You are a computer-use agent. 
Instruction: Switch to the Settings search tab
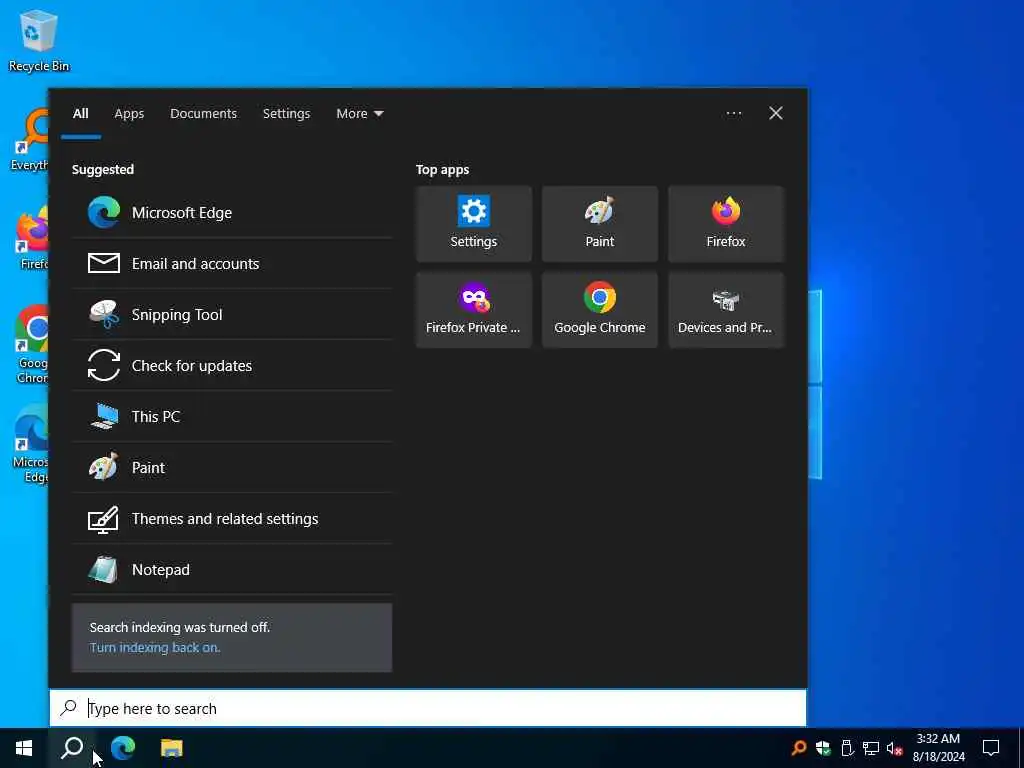click(286, 114)
